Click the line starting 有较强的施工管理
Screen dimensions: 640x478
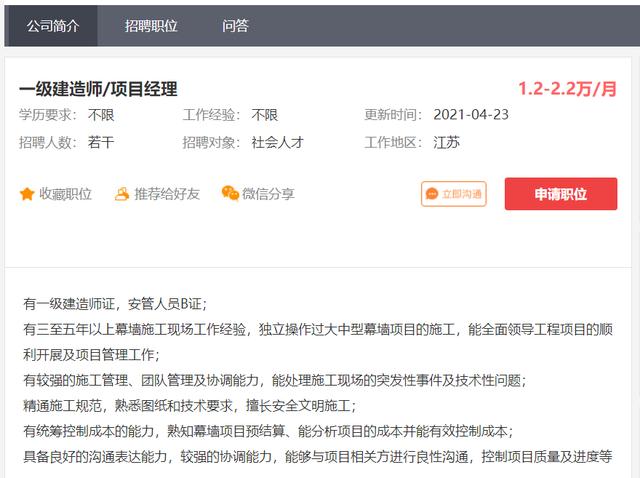click(x=275, y=380)
